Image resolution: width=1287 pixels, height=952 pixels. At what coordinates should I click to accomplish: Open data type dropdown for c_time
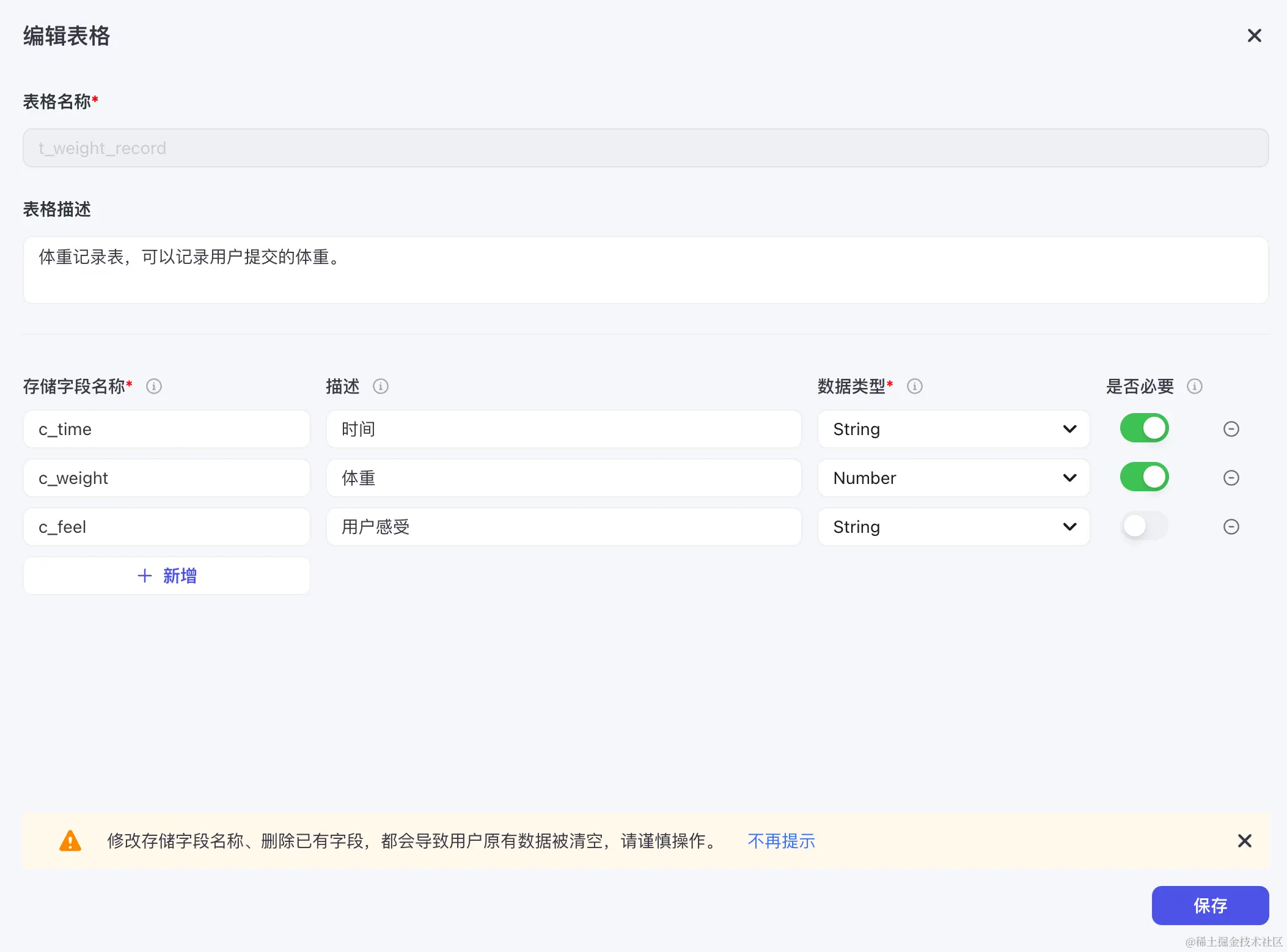point(953,429)
